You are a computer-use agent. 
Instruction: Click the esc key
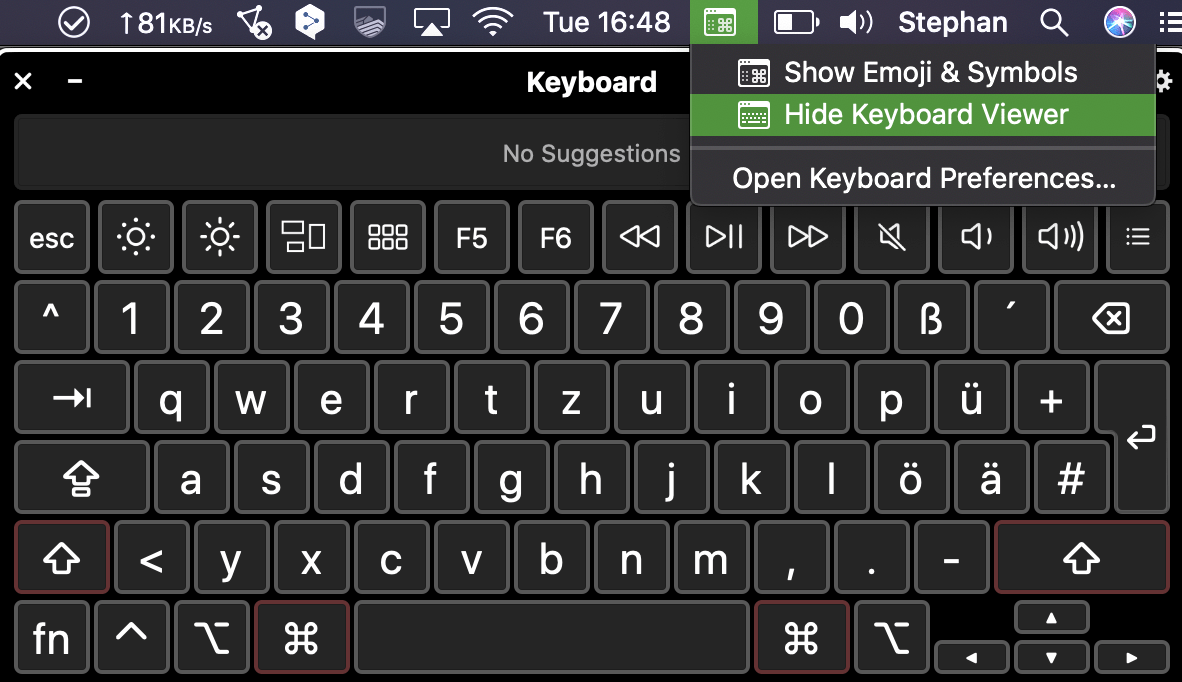[52, 237]
